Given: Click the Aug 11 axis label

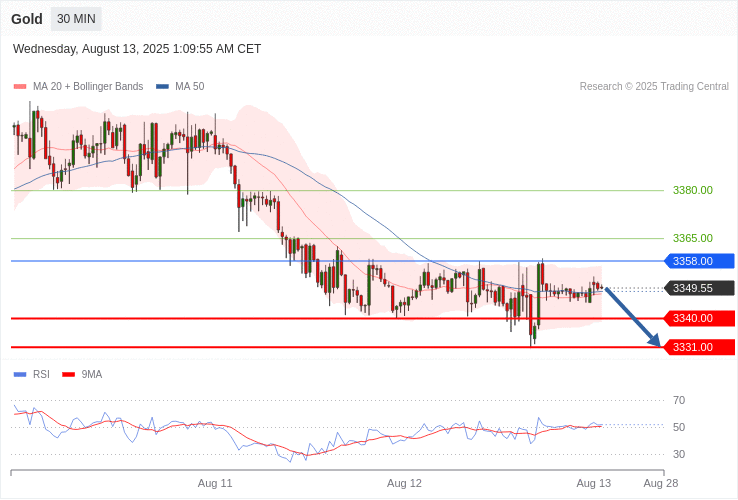Looking at the screenshot, I should point(215,483).
